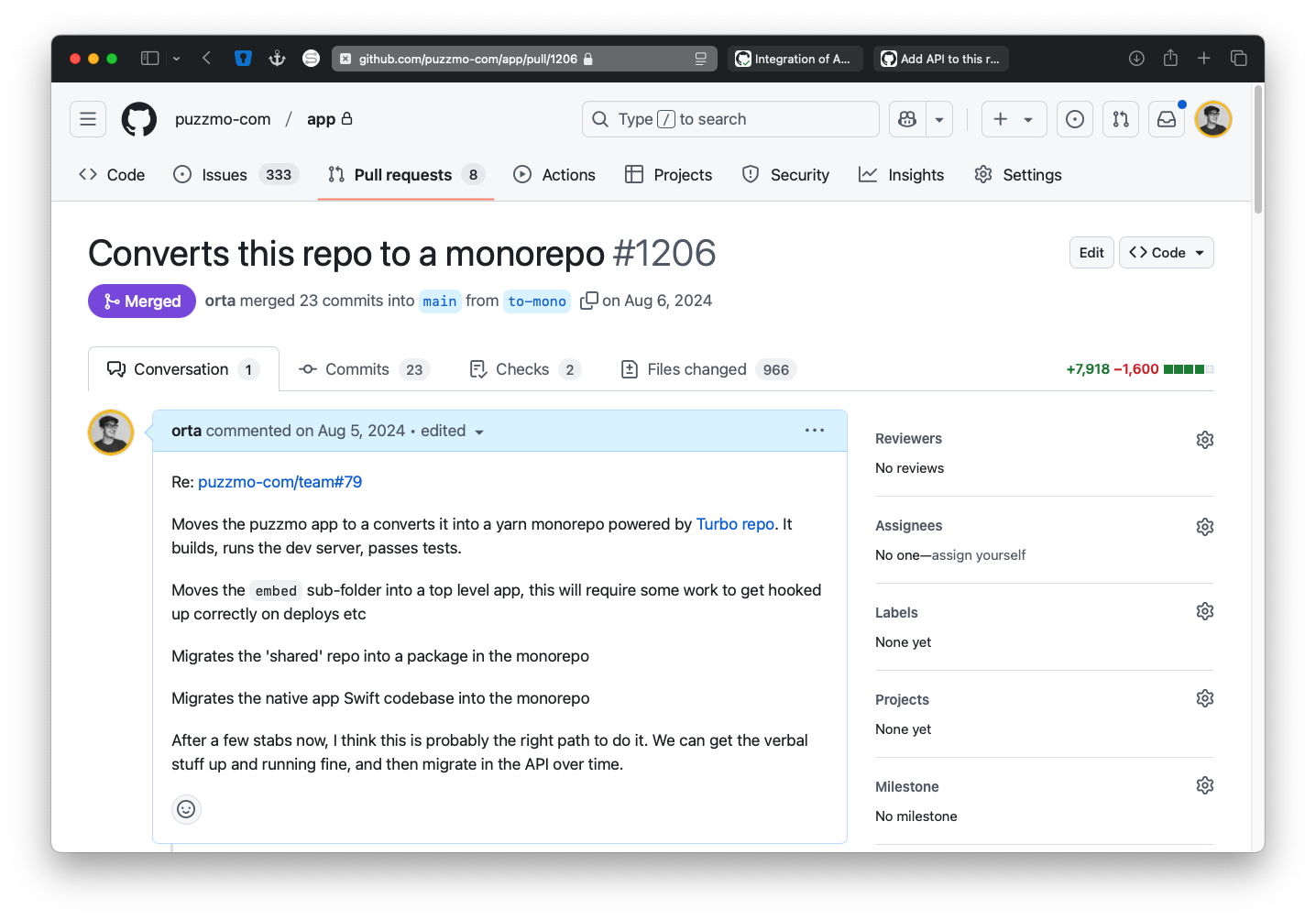
Task: Add an emoji reaction with the smiley icon
Action: pos(186,809)
